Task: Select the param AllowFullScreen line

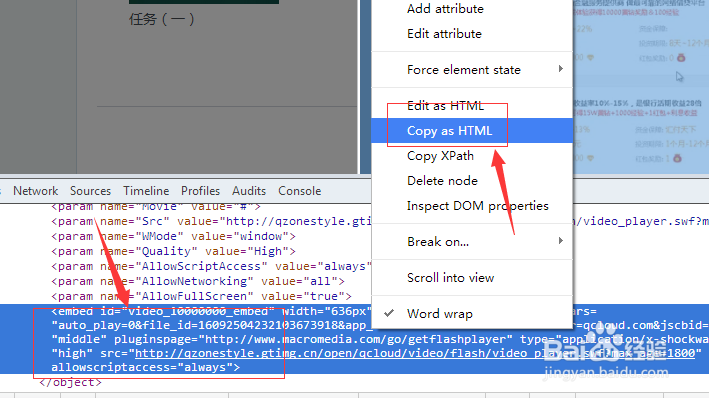Action: click(201, 296)
